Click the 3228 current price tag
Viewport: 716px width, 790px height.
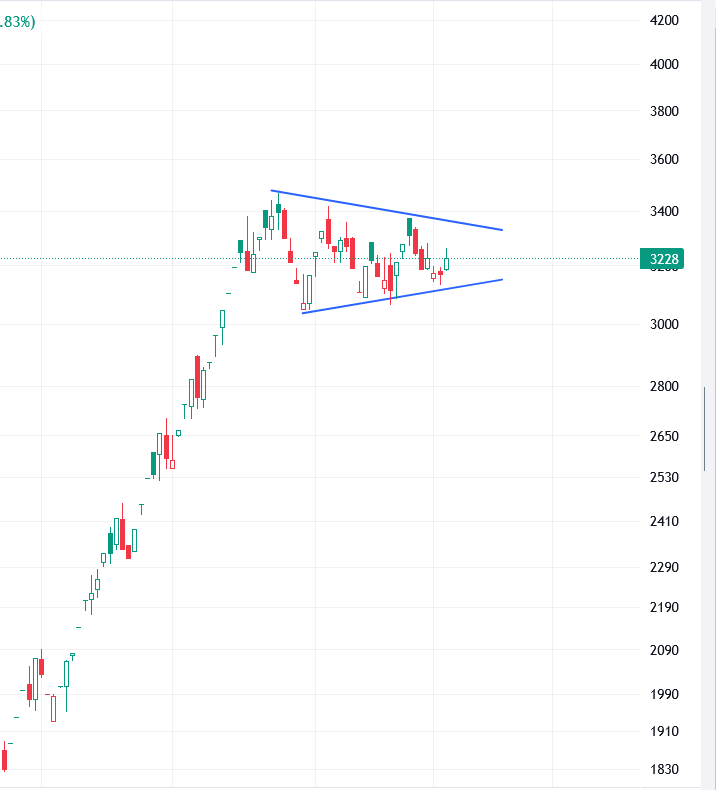[x=662, y=259]
